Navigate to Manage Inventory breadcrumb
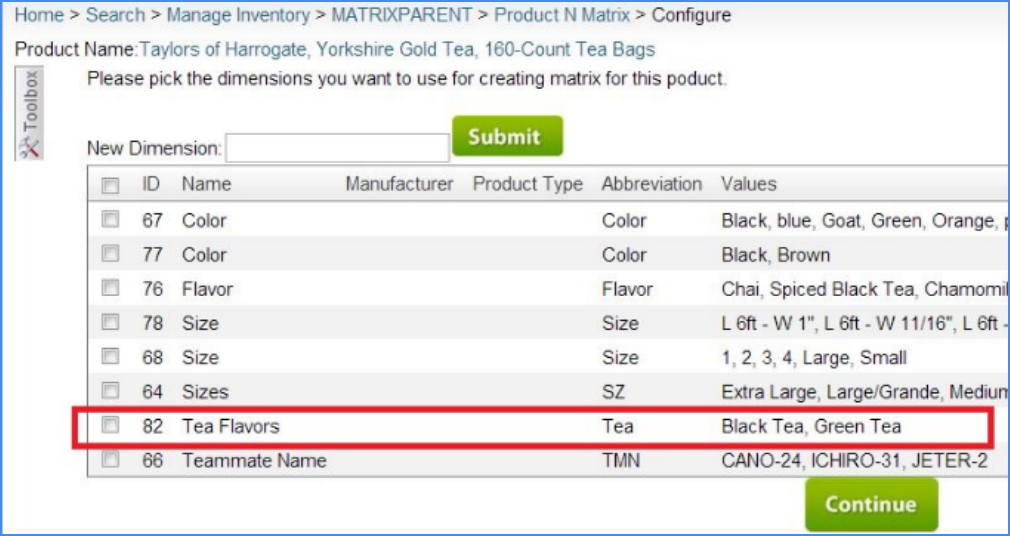Screen dimensions: 1010x536 (x=238, y=15)
